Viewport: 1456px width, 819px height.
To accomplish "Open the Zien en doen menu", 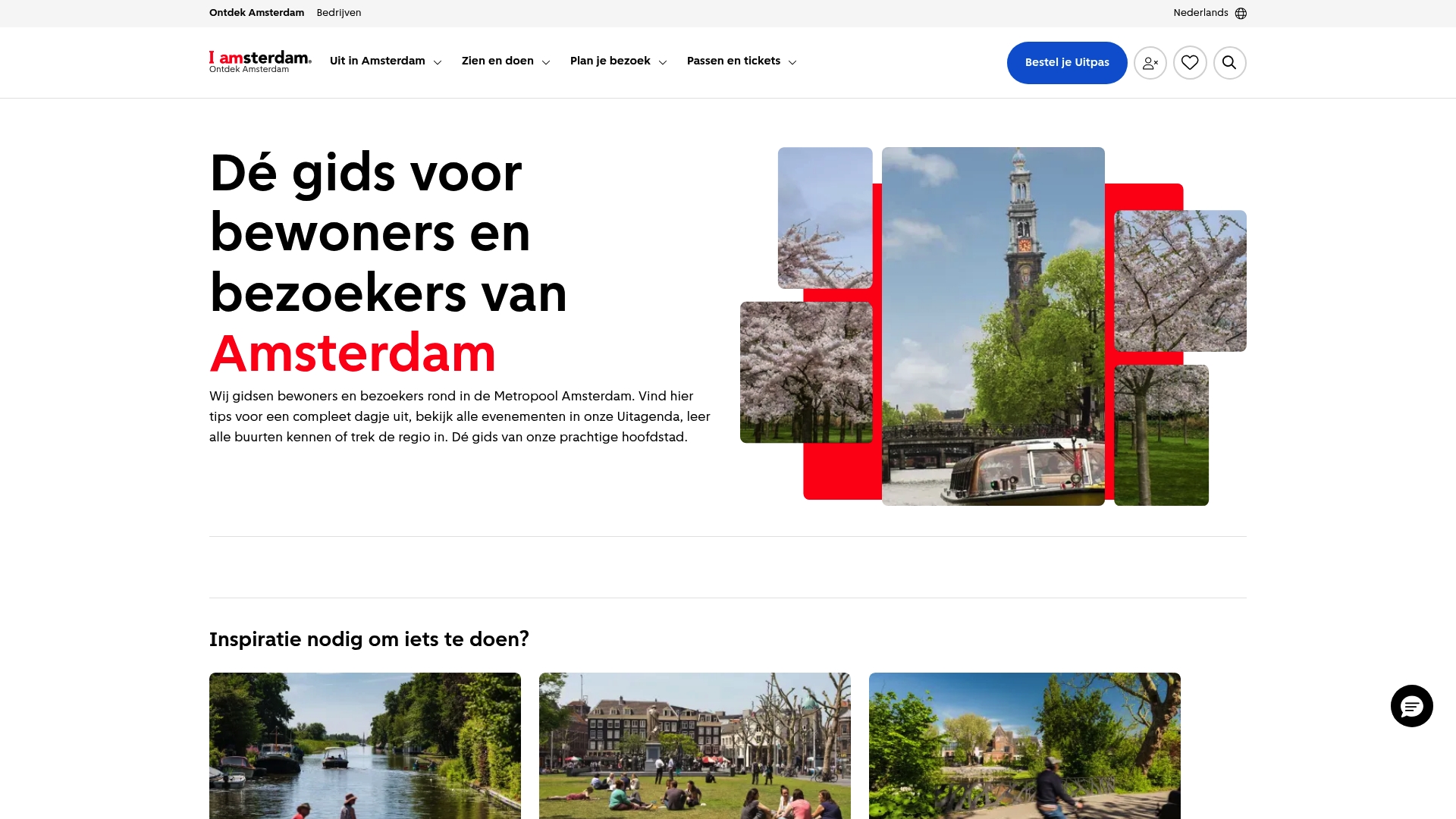I will coord(506,61).
